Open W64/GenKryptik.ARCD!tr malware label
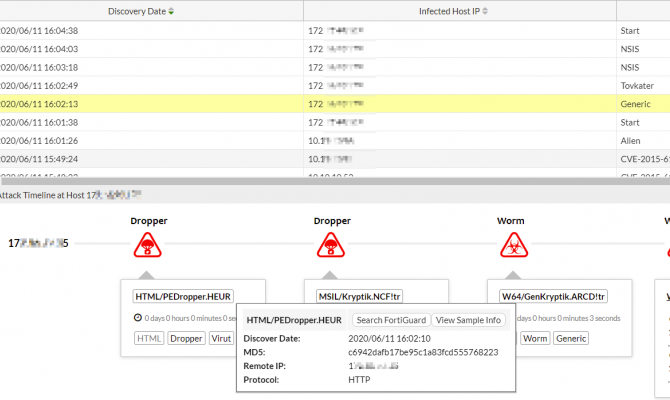The height and width of the screenshot is (400, 670). tap(553, 296)
